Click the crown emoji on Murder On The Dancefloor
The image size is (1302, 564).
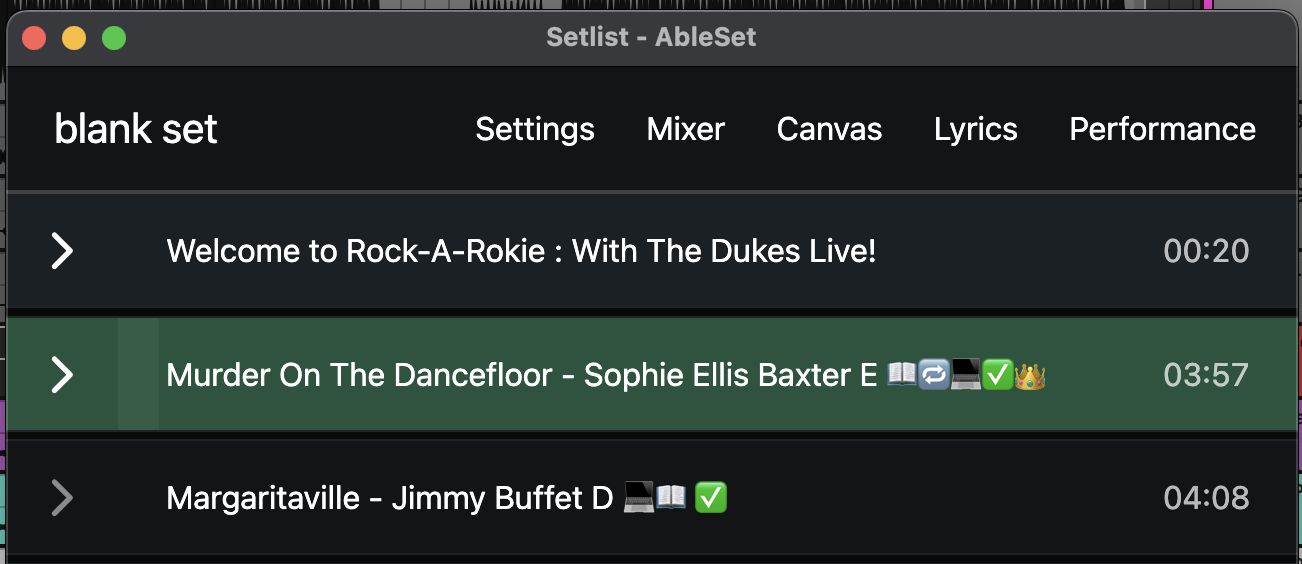(1030, 376)
